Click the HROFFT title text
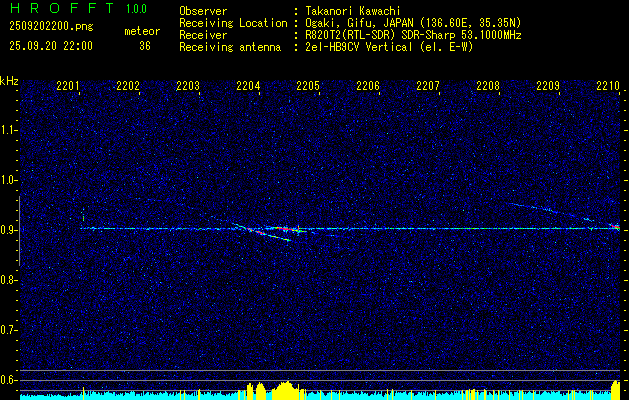 point(62,8)
